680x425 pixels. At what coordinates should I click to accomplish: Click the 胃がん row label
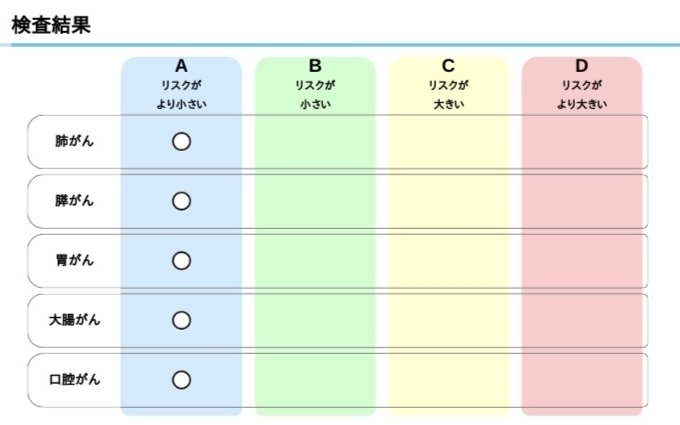click(x=75, y=260)
